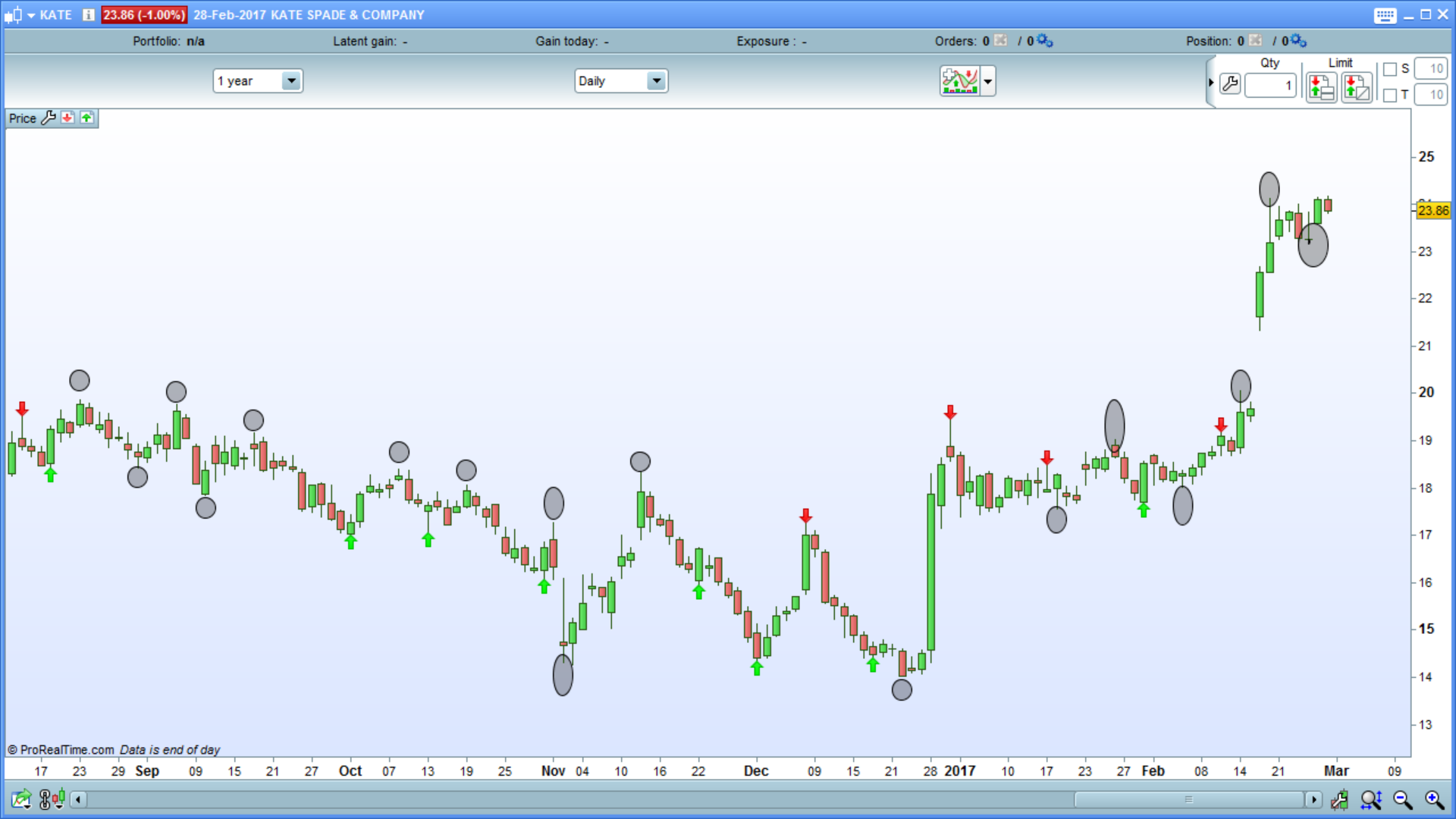Click the zoom in magnifier icon
The width and height of the screenshot is (1456, 819).
pyautogui.click(x=1434, y=799)
